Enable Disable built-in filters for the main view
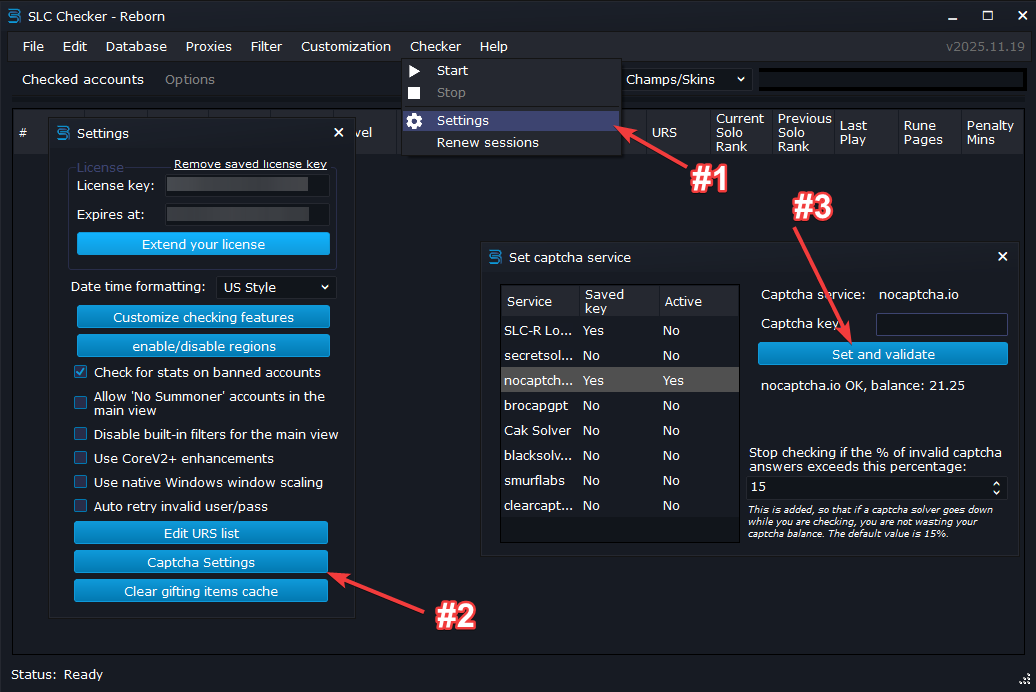Screen dimensions: 1036x692 click(x=81, y=434)
